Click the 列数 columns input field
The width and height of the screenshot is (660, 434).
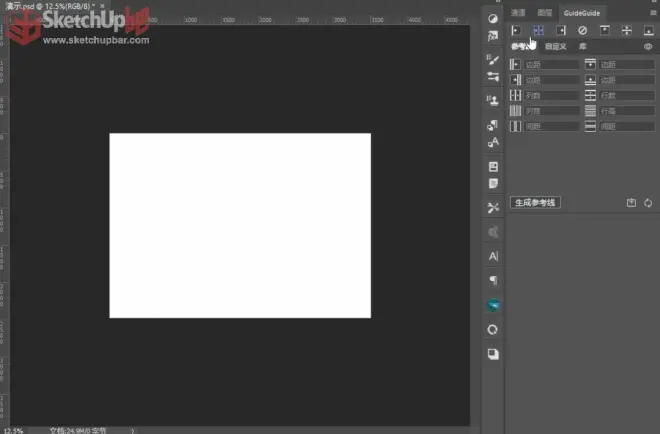551,96
